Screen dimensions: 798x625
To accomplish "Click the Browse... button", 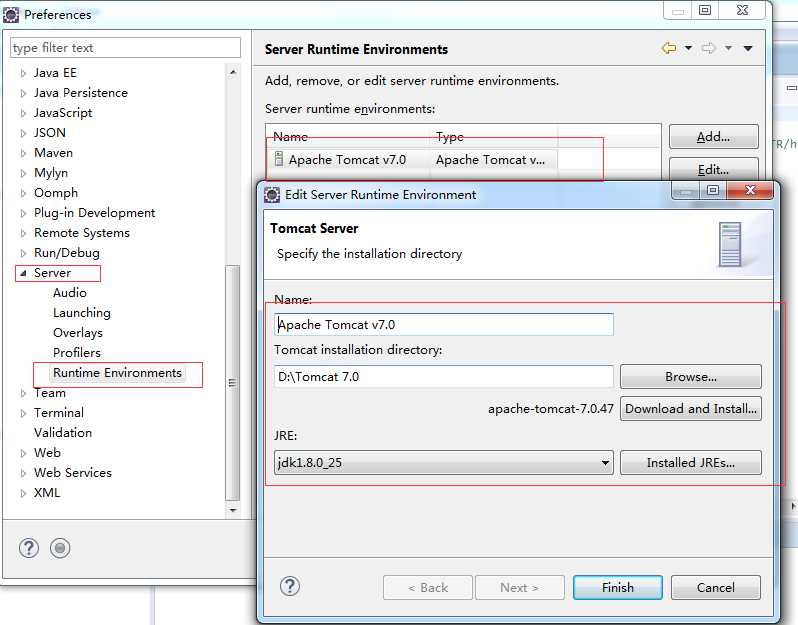I will click(691, 377).
